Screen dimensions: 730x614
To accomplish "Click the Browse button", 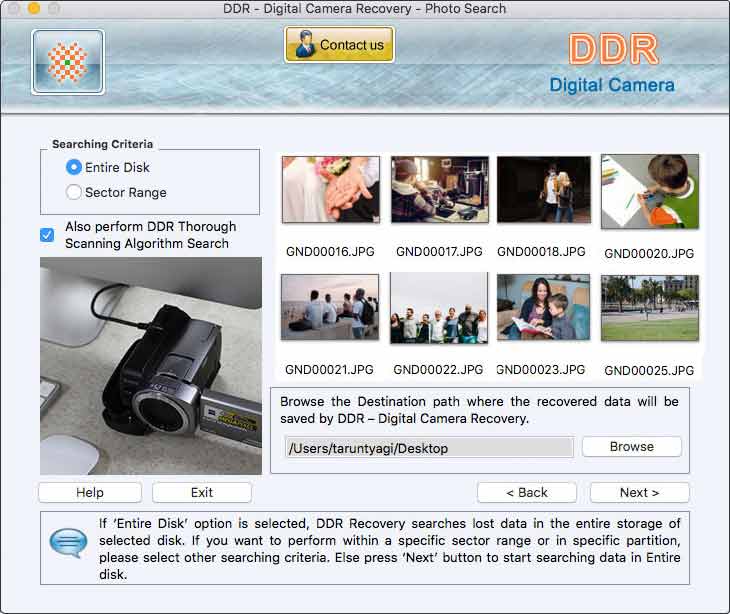I will [x=632, y=447].
